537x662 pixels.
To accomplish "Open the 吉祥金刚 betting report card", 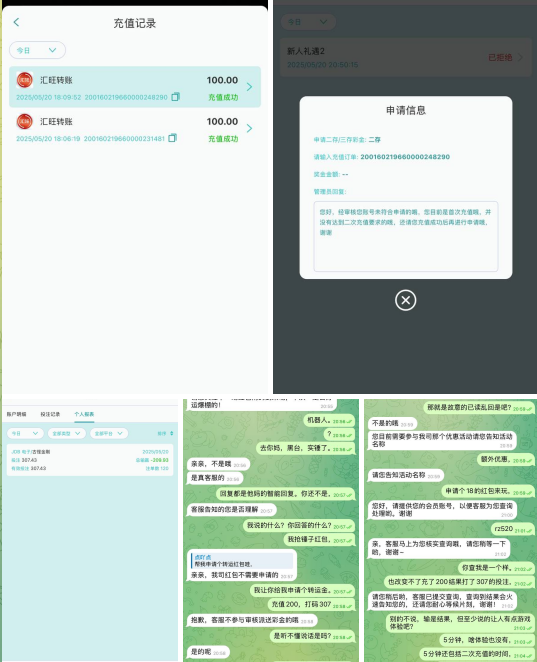I will tap(90, 460).
